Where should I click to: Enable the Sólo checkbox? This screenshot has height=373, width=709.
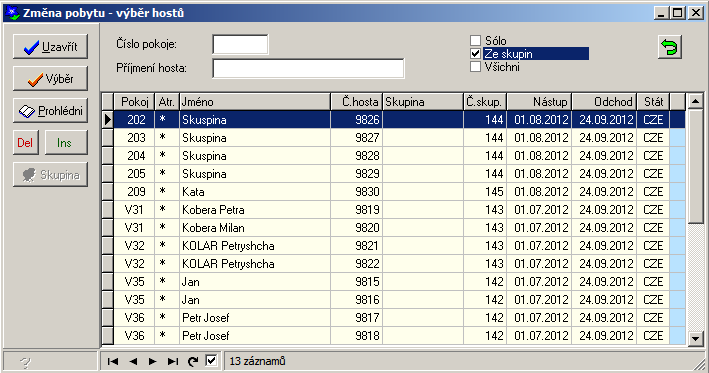click(x=475, y=41)
